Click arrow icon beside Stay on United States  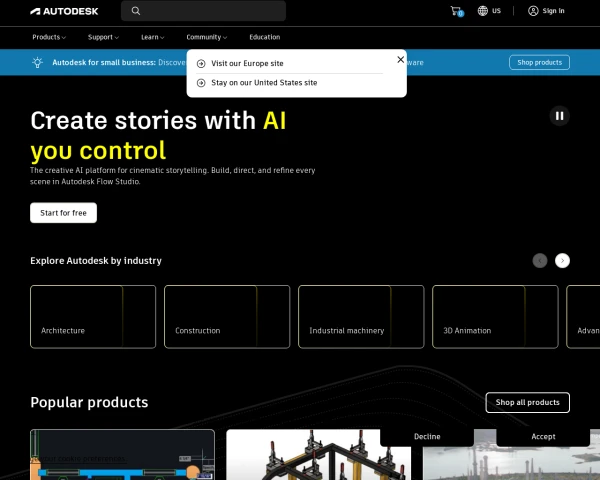coord(201,83)
